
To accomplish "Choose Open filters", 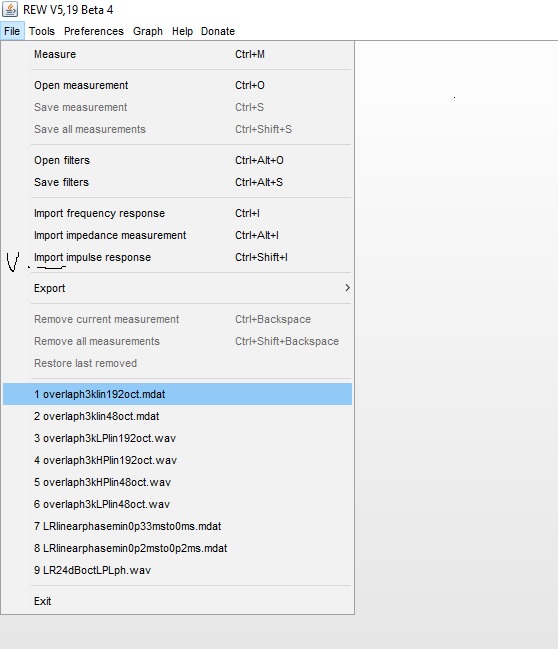I will coord(177,160).
